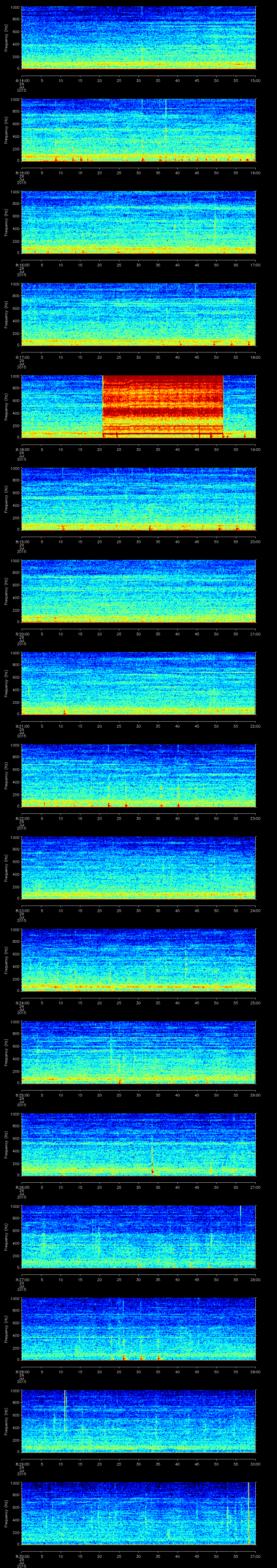
Task: Click the 31:00 end time label
Action: coord(255,1556)
